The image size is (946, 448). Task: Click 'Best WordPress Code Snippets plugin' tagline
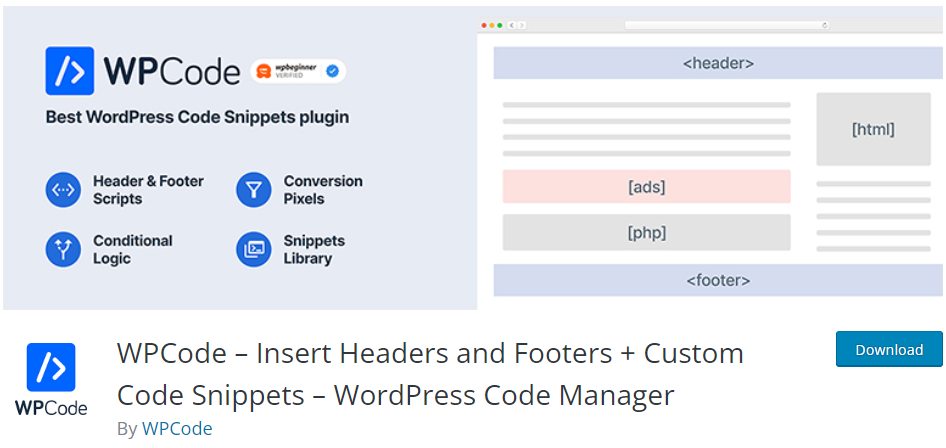197,117
